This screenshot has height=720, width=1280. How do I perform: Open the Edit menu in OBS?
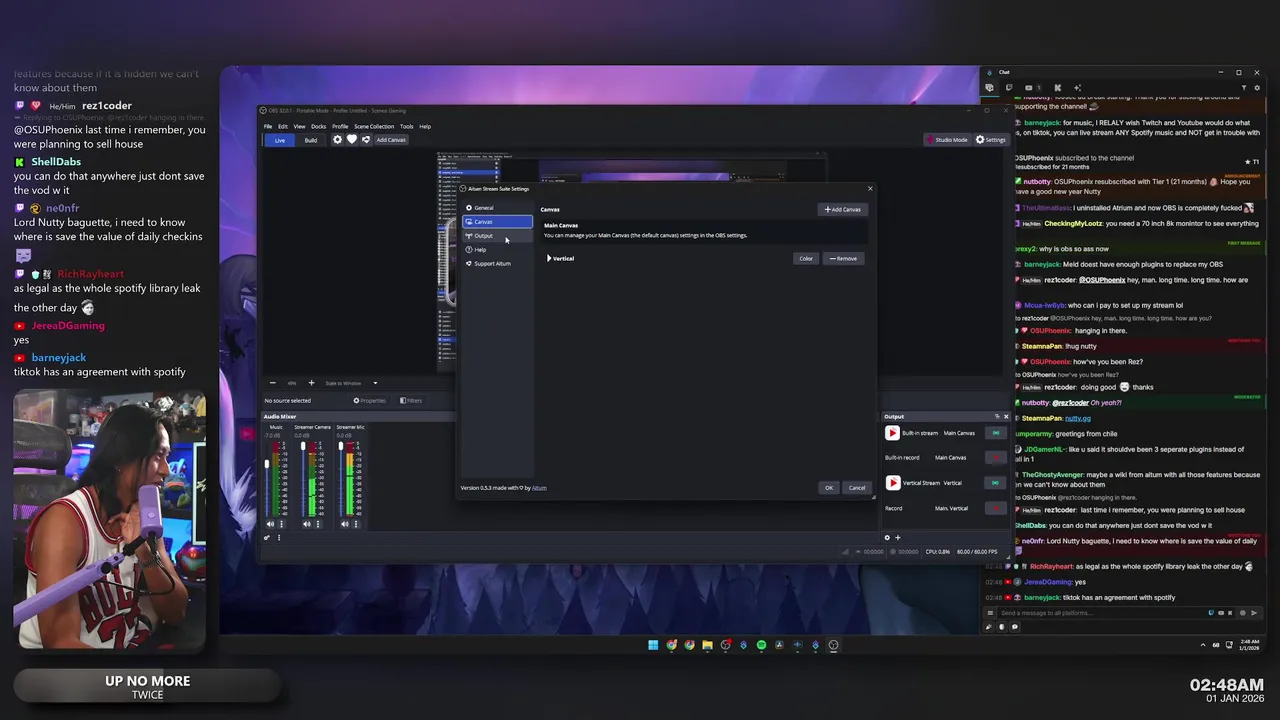tap(283, 126)
